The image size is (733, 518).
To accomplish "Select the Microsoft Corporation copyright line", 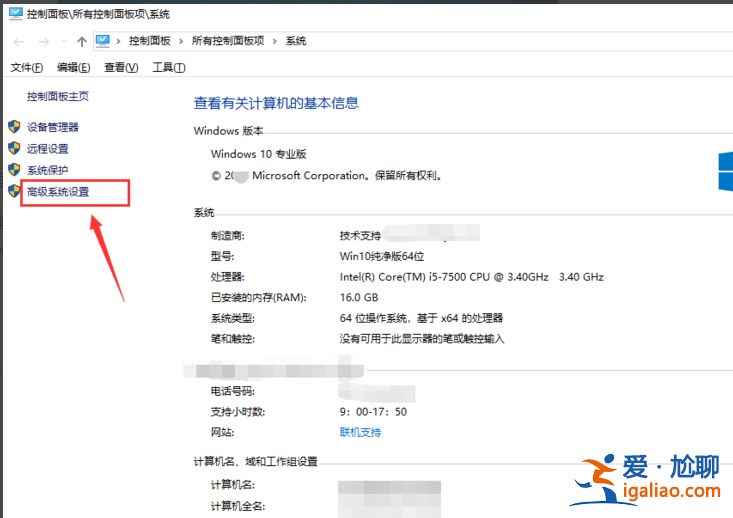I will pos(326,176).
